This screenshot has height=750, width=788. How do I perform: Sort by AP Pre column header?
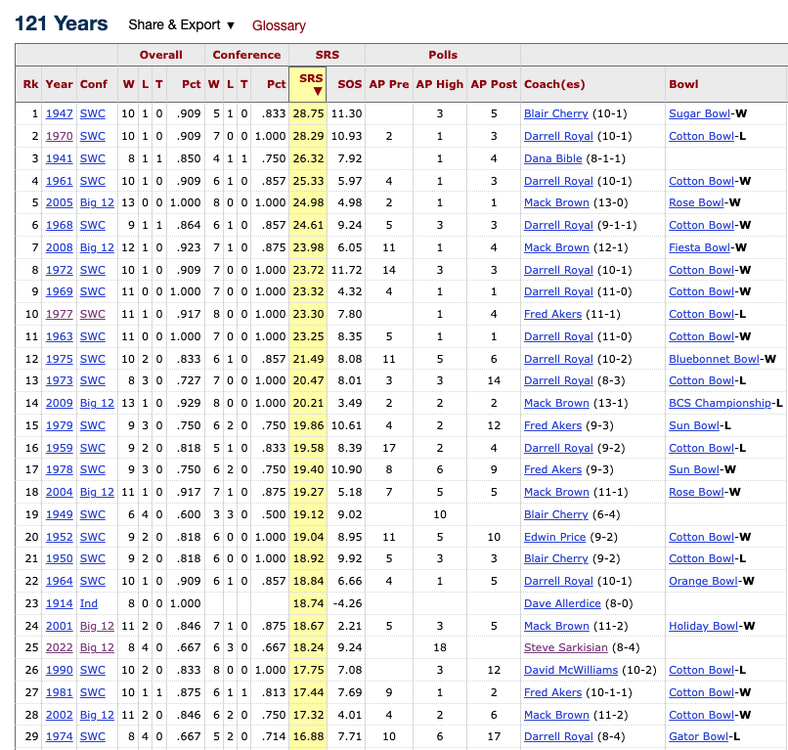[388, 85]
